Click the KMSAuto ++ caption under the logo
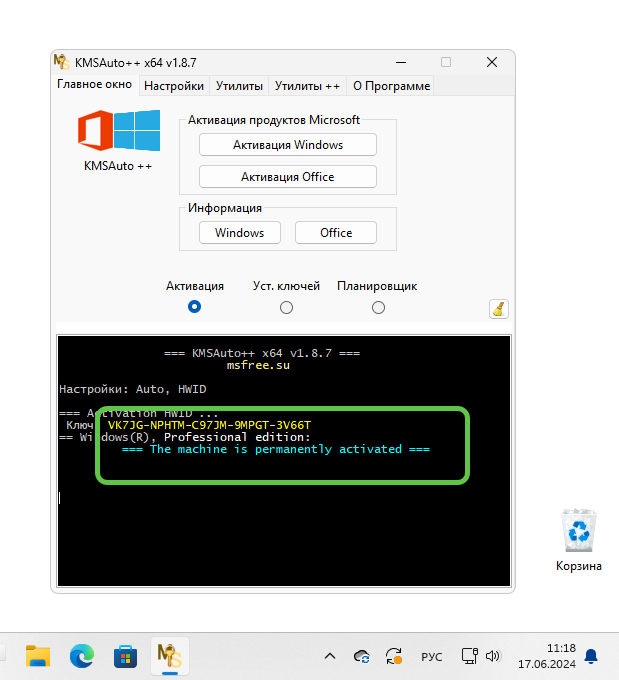The width and height of the screenshot is (619, 680). [x=118, y=166]
